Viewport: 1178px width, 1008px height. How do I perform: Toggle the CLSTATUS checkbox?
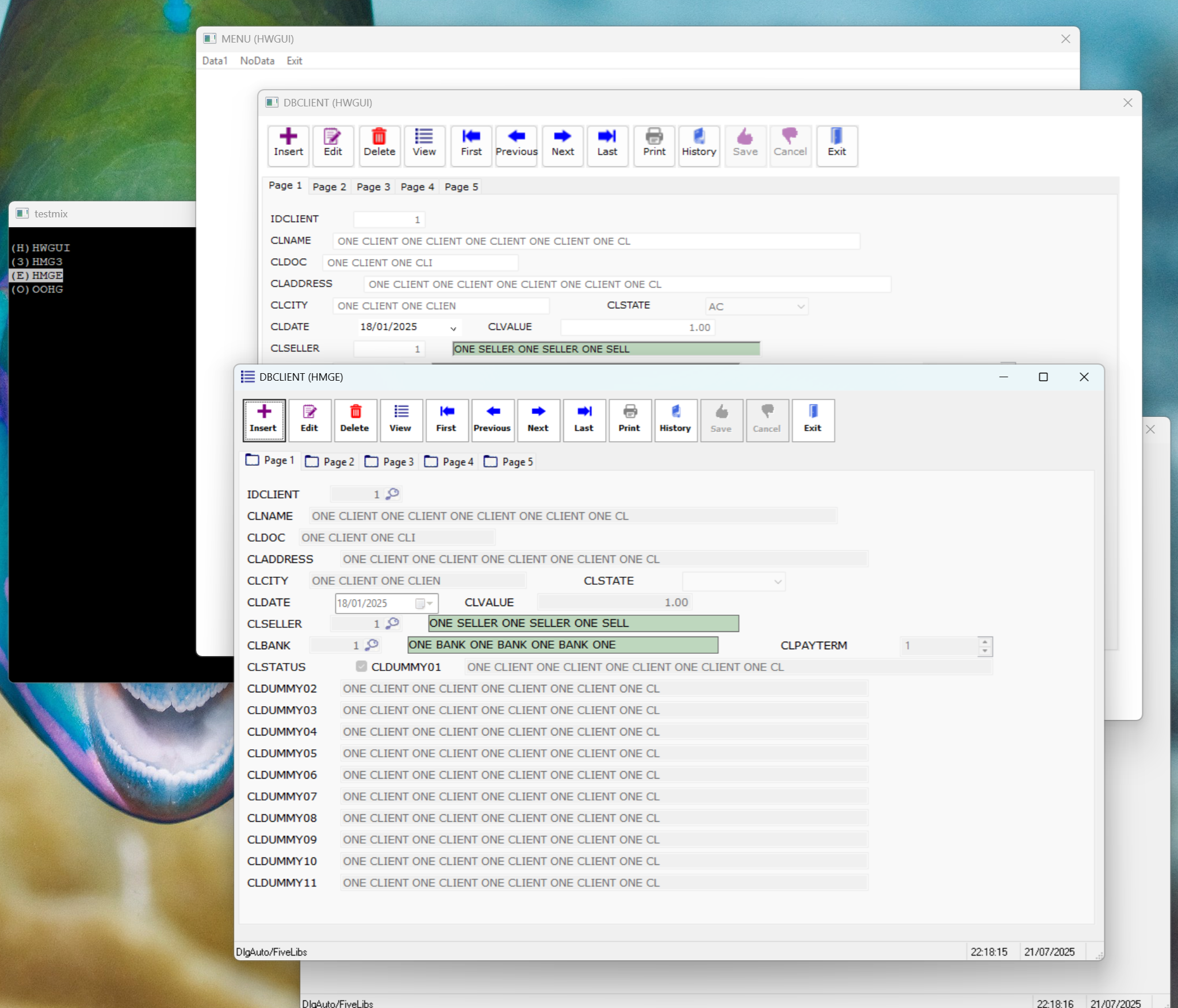(x=361, y=666)
